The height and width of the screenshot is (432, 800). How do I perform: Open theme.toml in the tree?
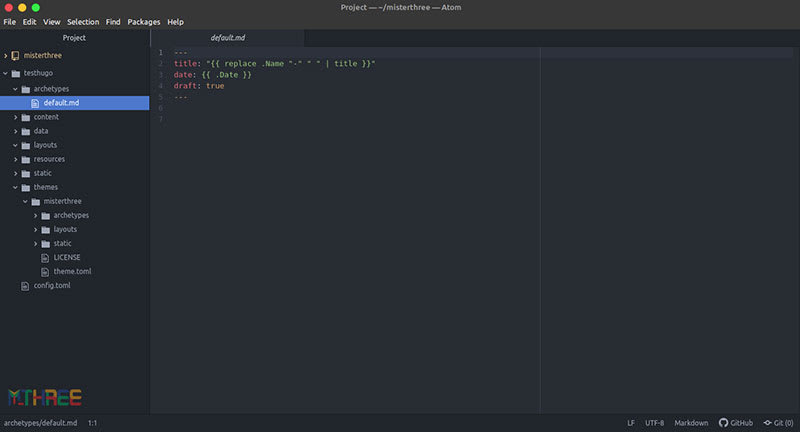tap(74, 272)
